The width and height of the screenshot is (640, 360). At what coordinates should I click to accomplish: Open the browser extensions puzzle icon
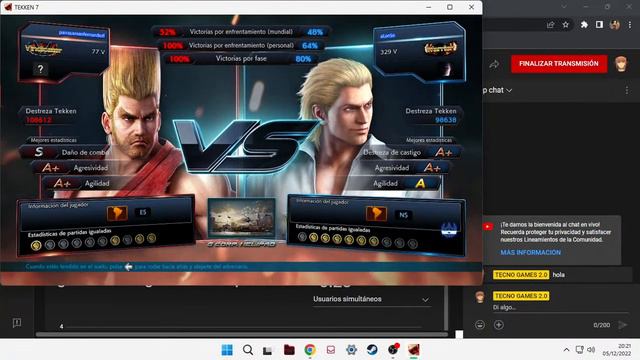click(584, 25)
